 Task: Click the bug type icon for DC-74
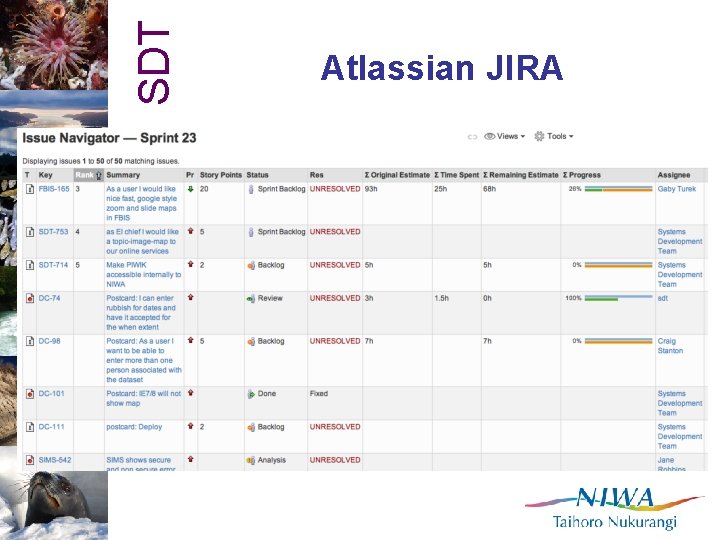click(x=30, y=298)
